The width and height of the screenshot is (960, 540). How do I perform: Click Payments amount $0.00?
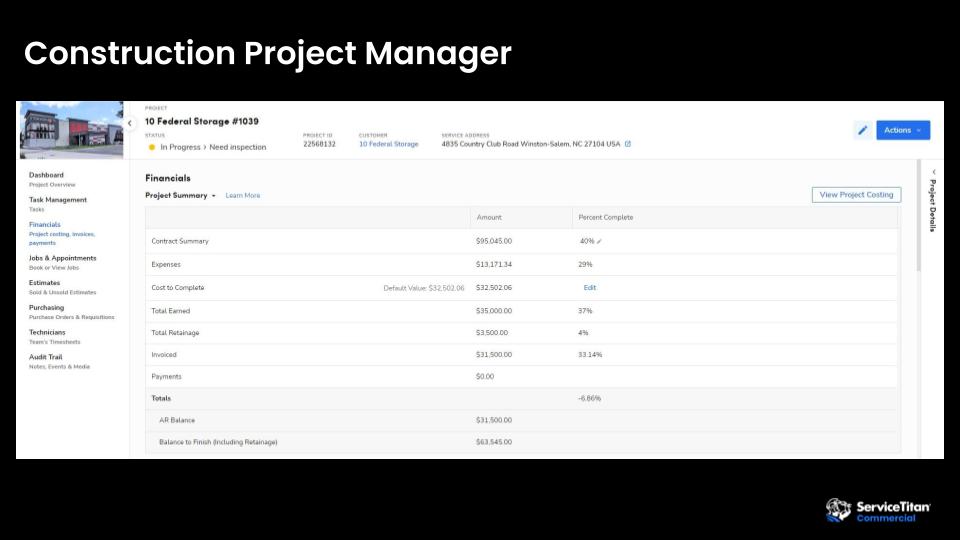click(x=484, y=377)
